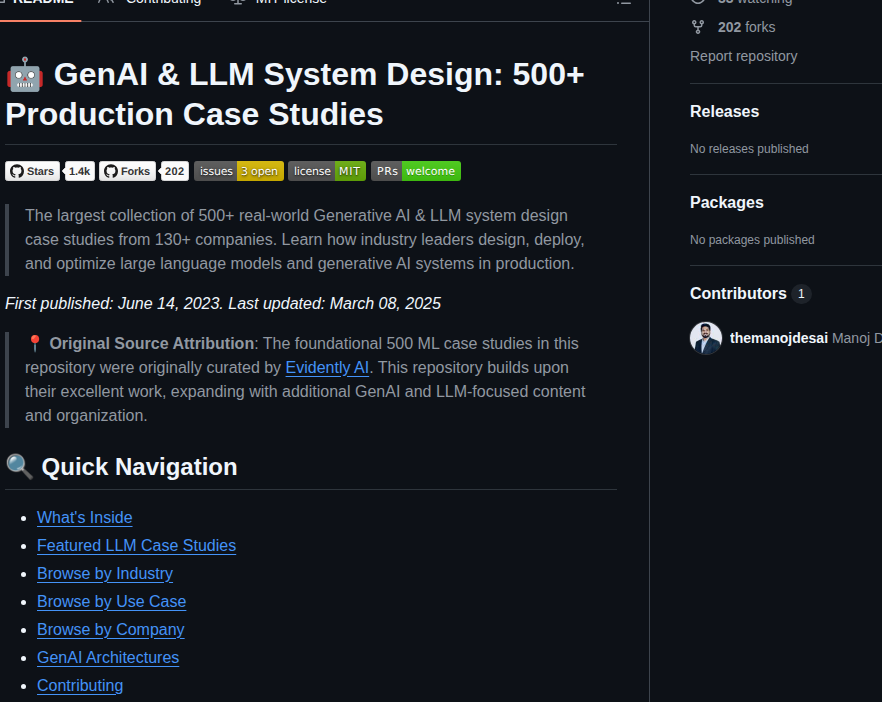
Task: Go to Browse by Industry
Action: coord(105,574)
